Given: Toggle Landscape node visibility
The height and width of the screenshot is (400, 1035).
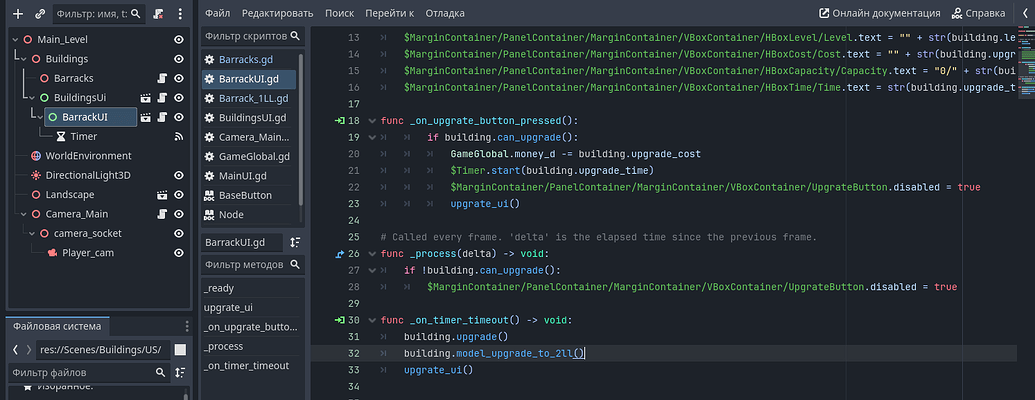Looking at the screenshot, I should (x=178, y=195).
